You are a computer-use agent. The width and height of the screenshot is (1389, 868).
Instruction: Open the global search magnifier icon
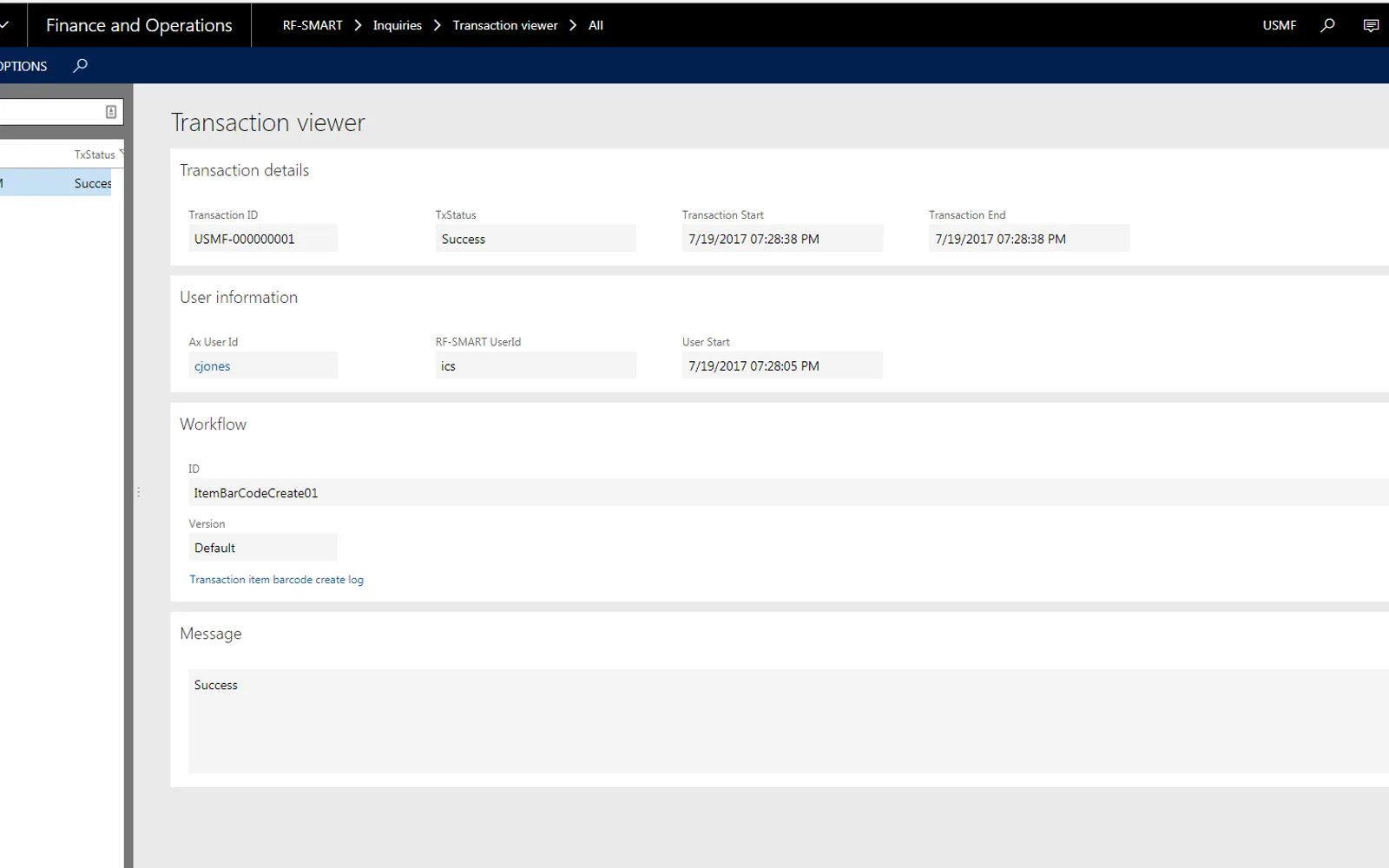tap(1327, 25)
